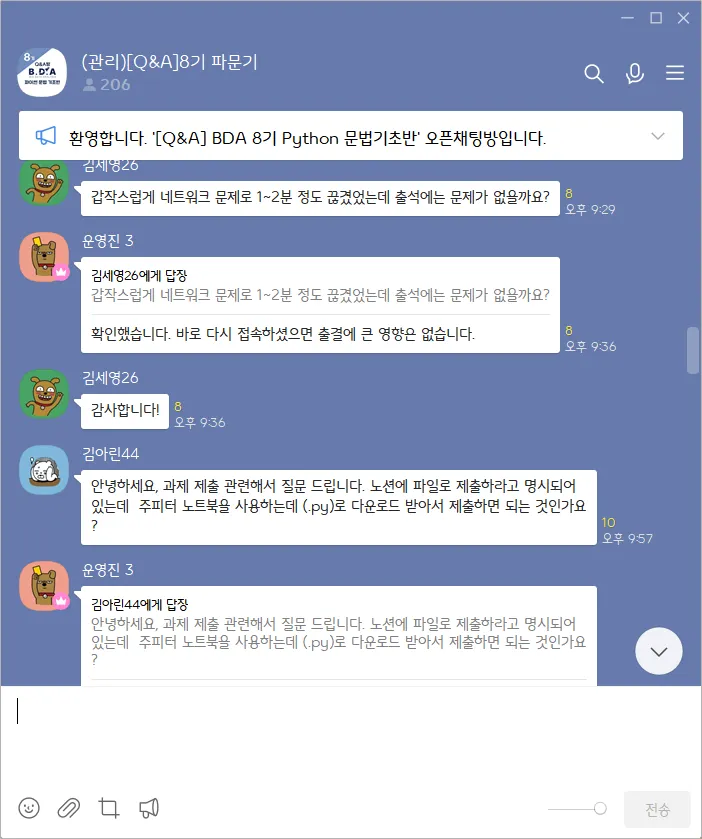Open notice megaphone icon in bottom toolbar
Image resolution: width=702 pixels, height=839 pixels.
(x=149, y=808)
